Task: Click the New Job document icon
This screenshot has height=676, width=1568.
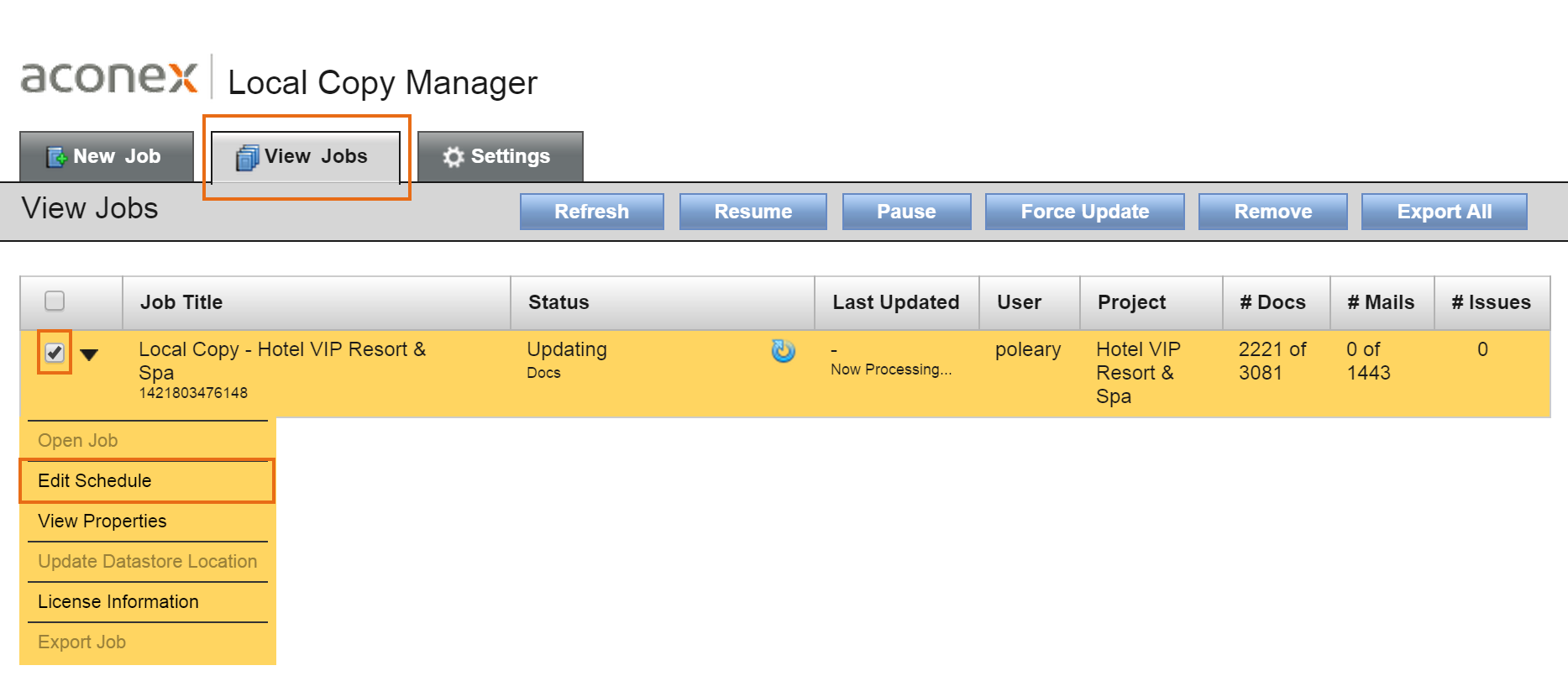Action: 56,157
